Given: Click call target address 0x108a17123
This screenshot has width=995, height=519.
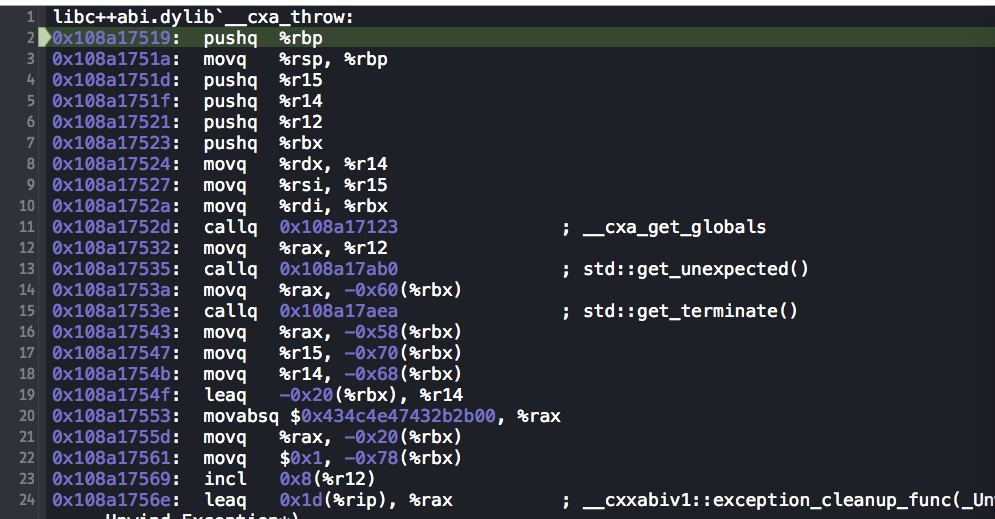Looking at the screenshot, I should coord(338,227).
